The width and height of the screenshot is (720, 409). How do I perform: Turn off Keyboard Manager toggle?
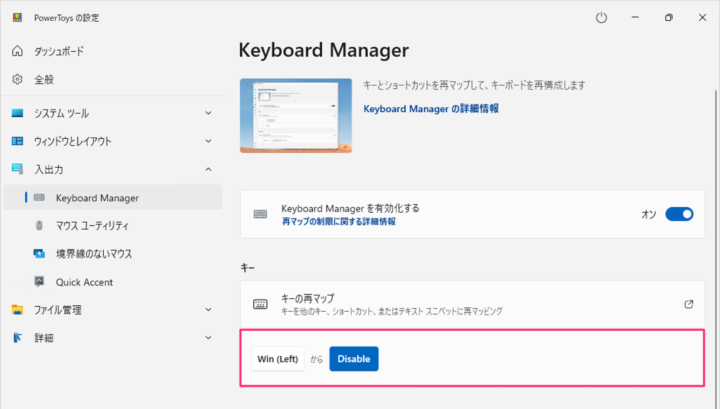click(x=679, y=214)
